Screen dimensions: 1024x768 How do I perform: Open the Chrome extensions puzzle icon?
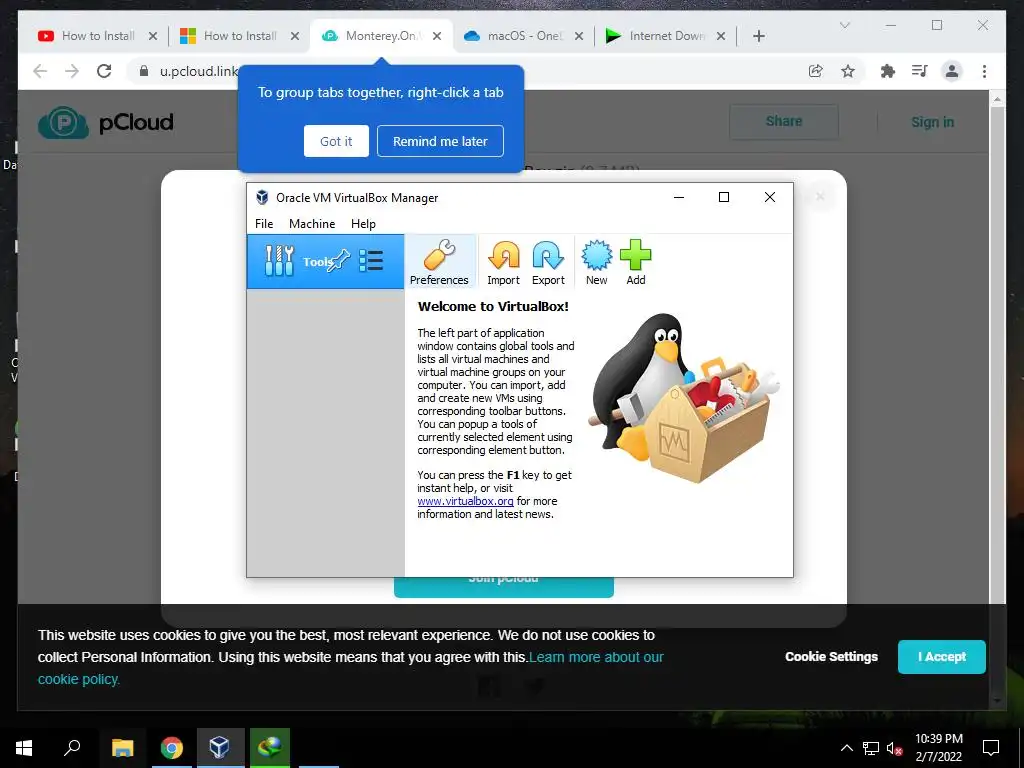(888, 71)
